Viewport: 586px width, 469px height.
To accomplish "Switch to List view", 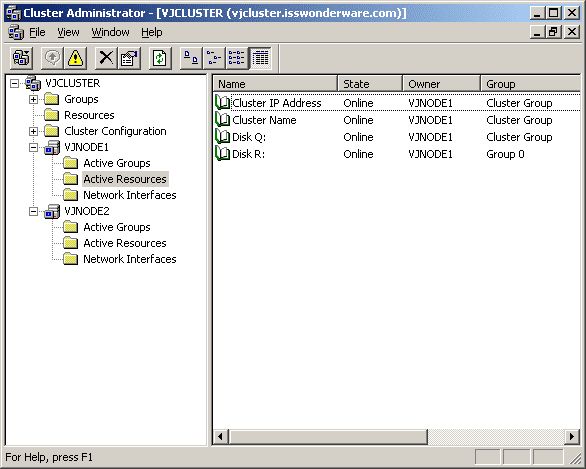I will click(x=237, y=58).
